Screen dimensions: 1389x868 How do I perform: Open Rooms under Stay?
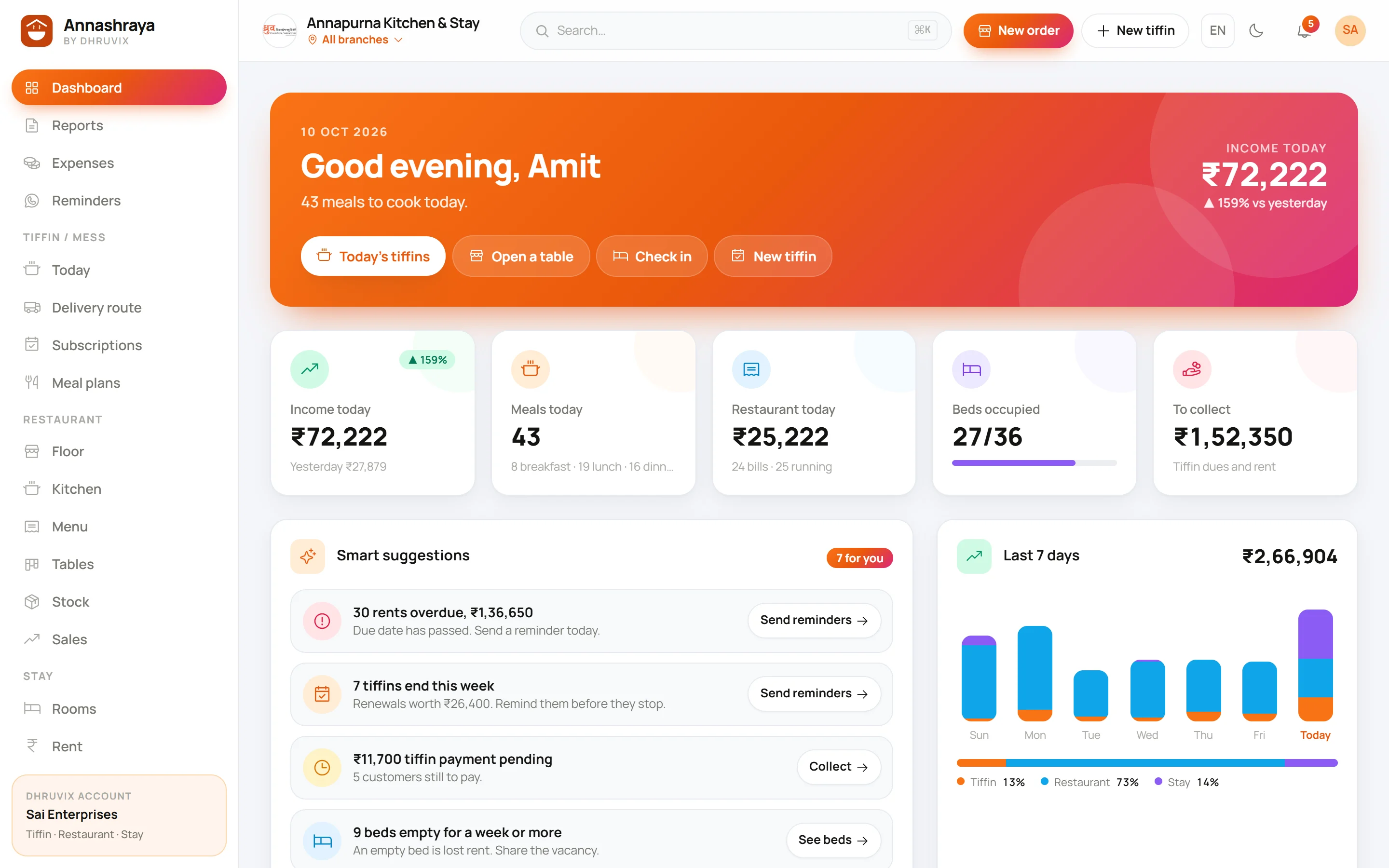pos(119,709)
